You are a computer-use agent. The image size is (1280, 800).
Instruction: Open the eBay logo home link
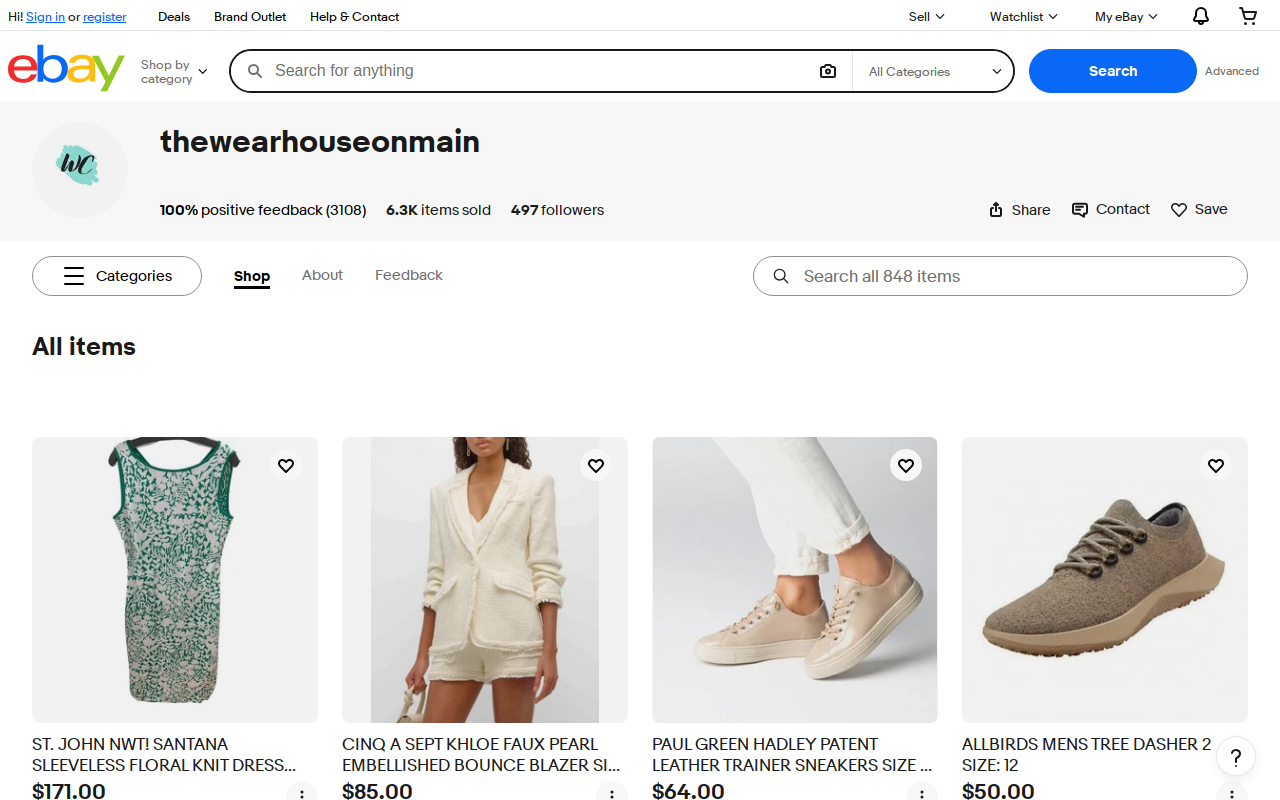(66, 68)
